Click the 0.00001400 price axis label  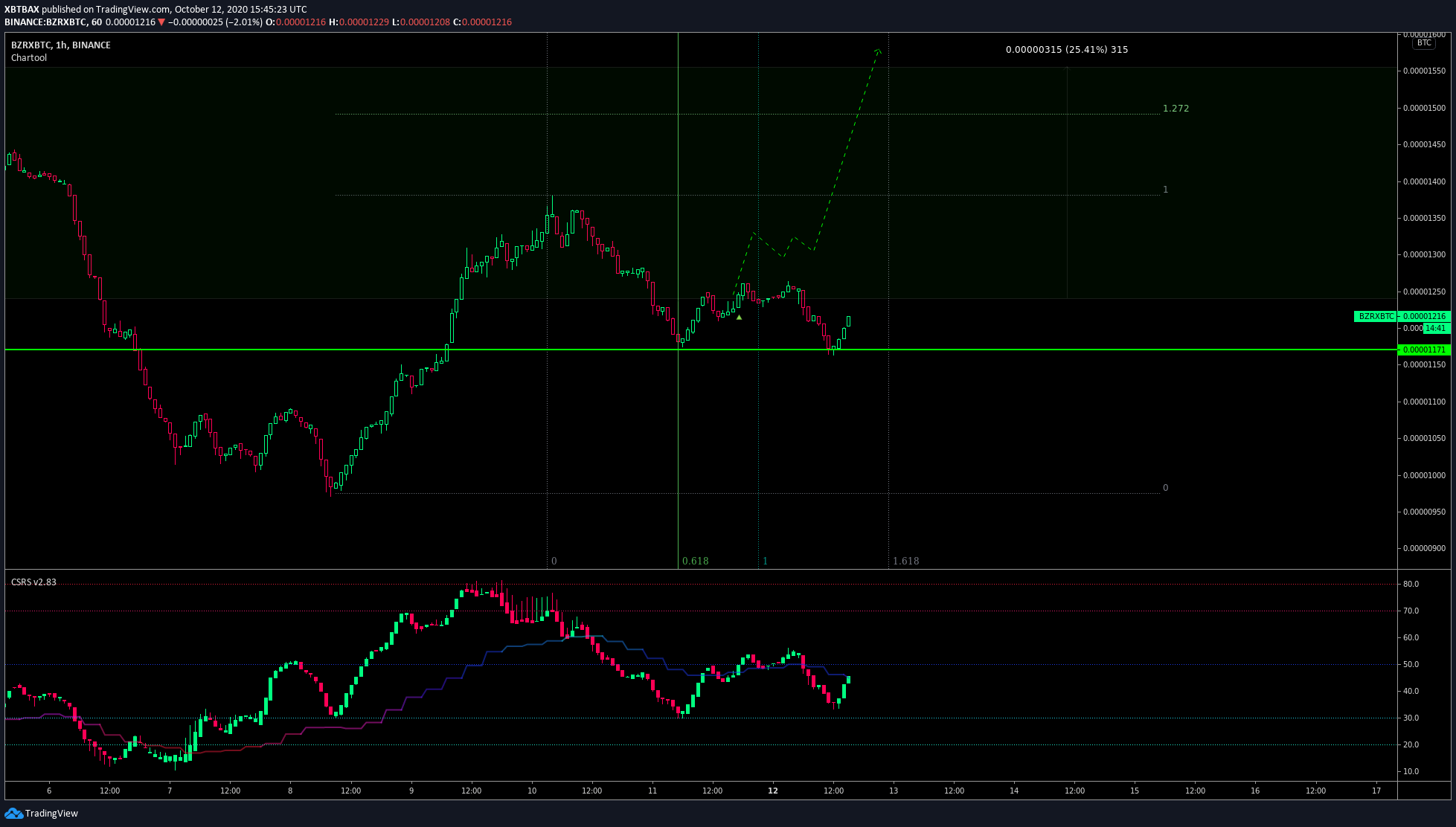1424,181
